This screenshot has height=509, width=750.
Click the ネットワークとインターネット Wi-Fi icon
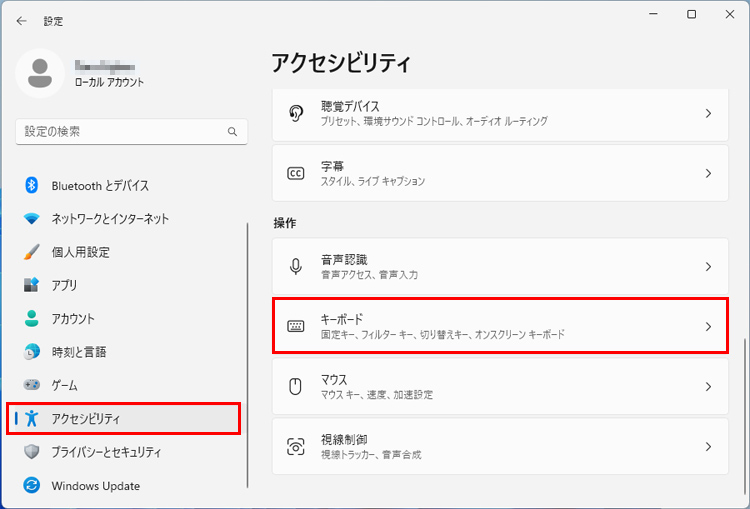32,219
